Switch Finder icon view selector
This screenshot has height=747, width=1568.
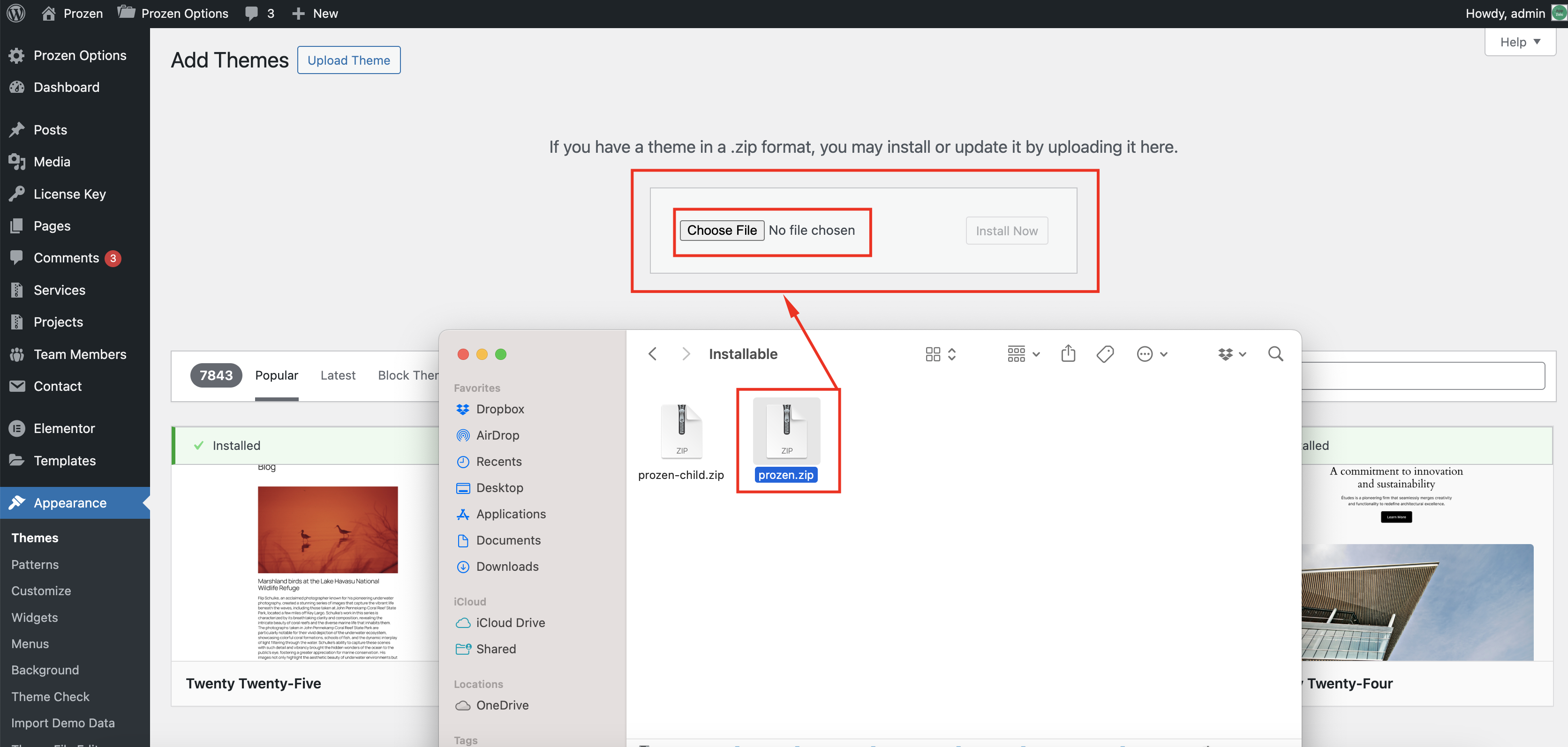(941, 354)
